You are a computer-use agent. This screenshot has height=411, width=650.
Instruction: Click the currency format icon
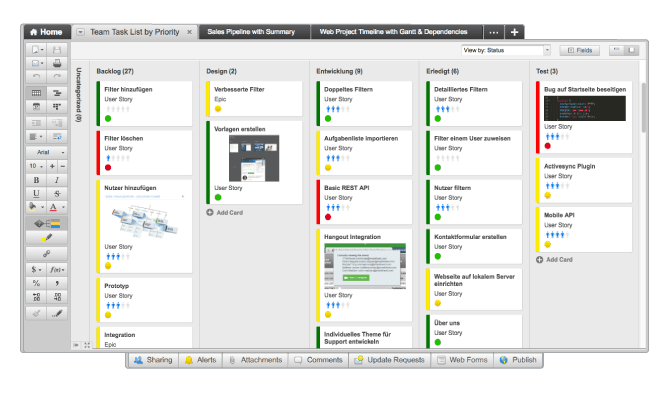(x=36, y=269)
